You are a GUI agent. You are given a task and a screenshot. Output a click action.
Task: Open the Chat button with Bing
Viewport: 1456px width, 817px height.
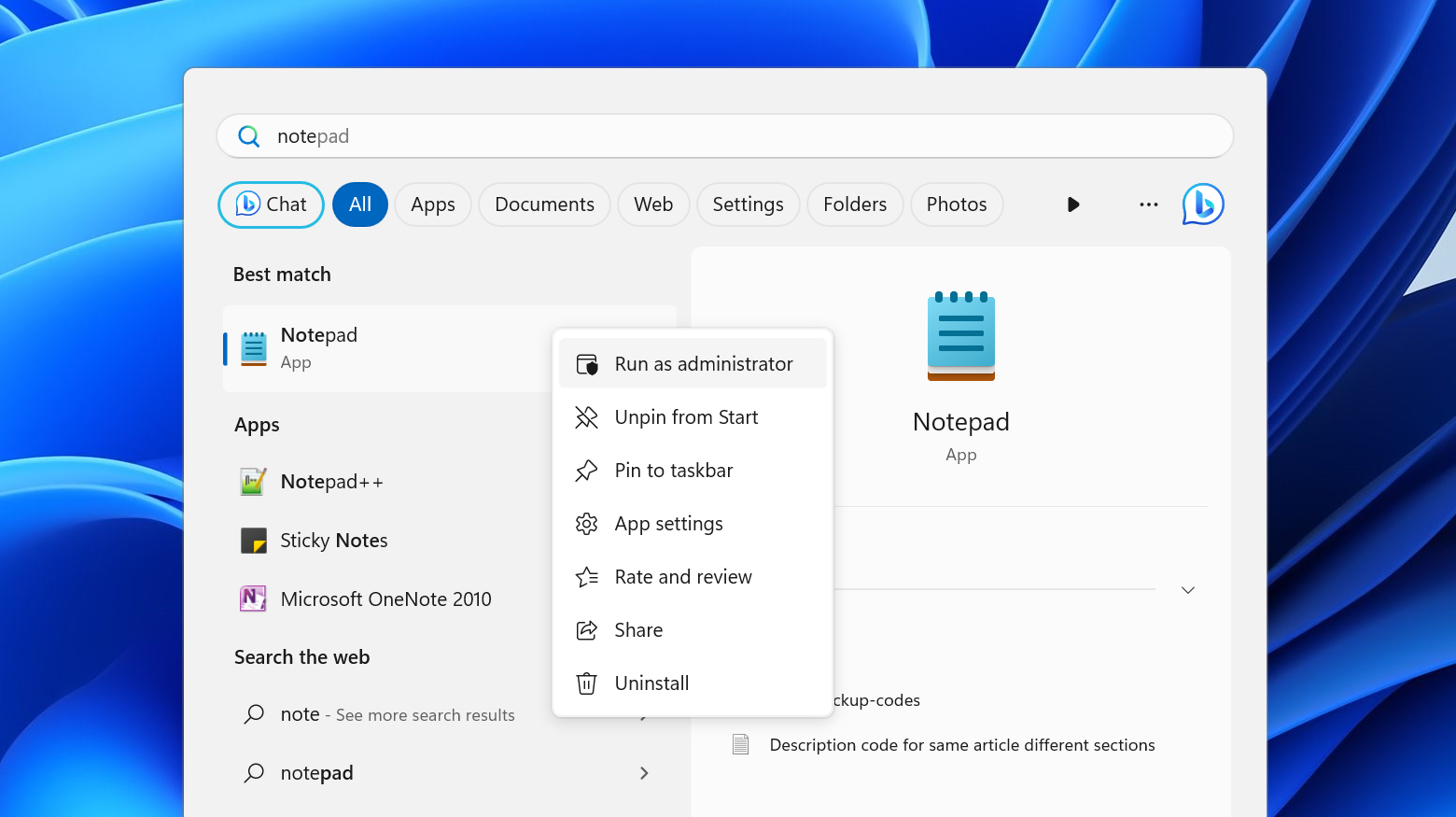[271, 204]
